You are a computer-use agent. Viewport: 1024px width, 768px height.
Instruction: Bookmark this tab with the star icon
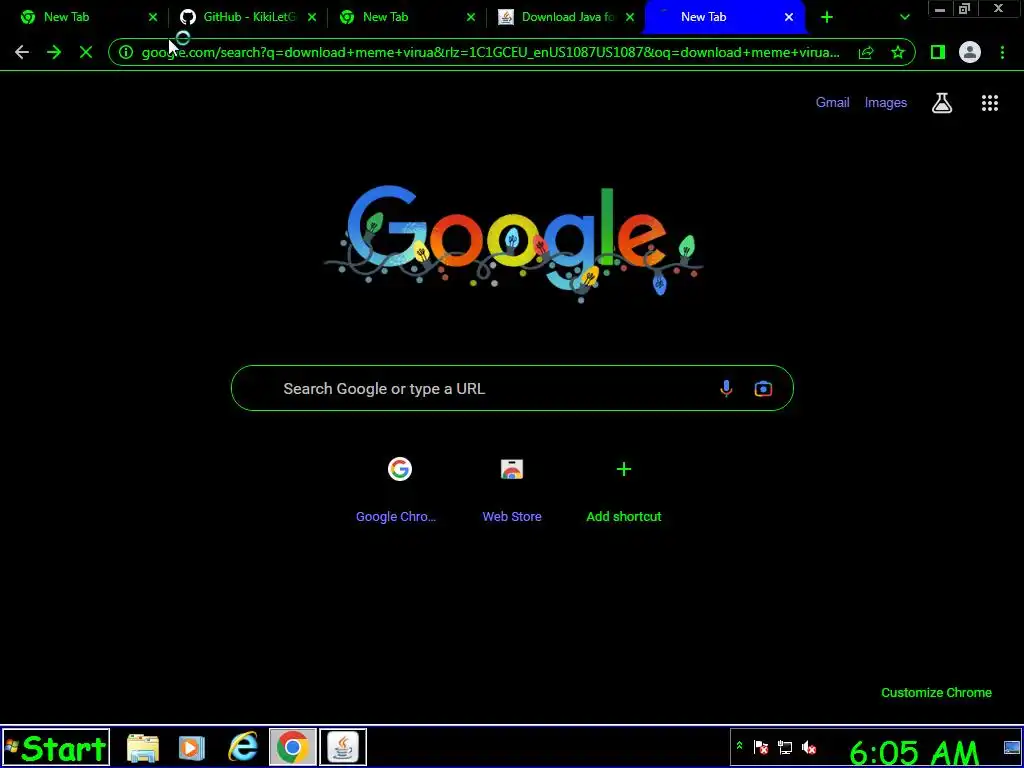point(898,52)
